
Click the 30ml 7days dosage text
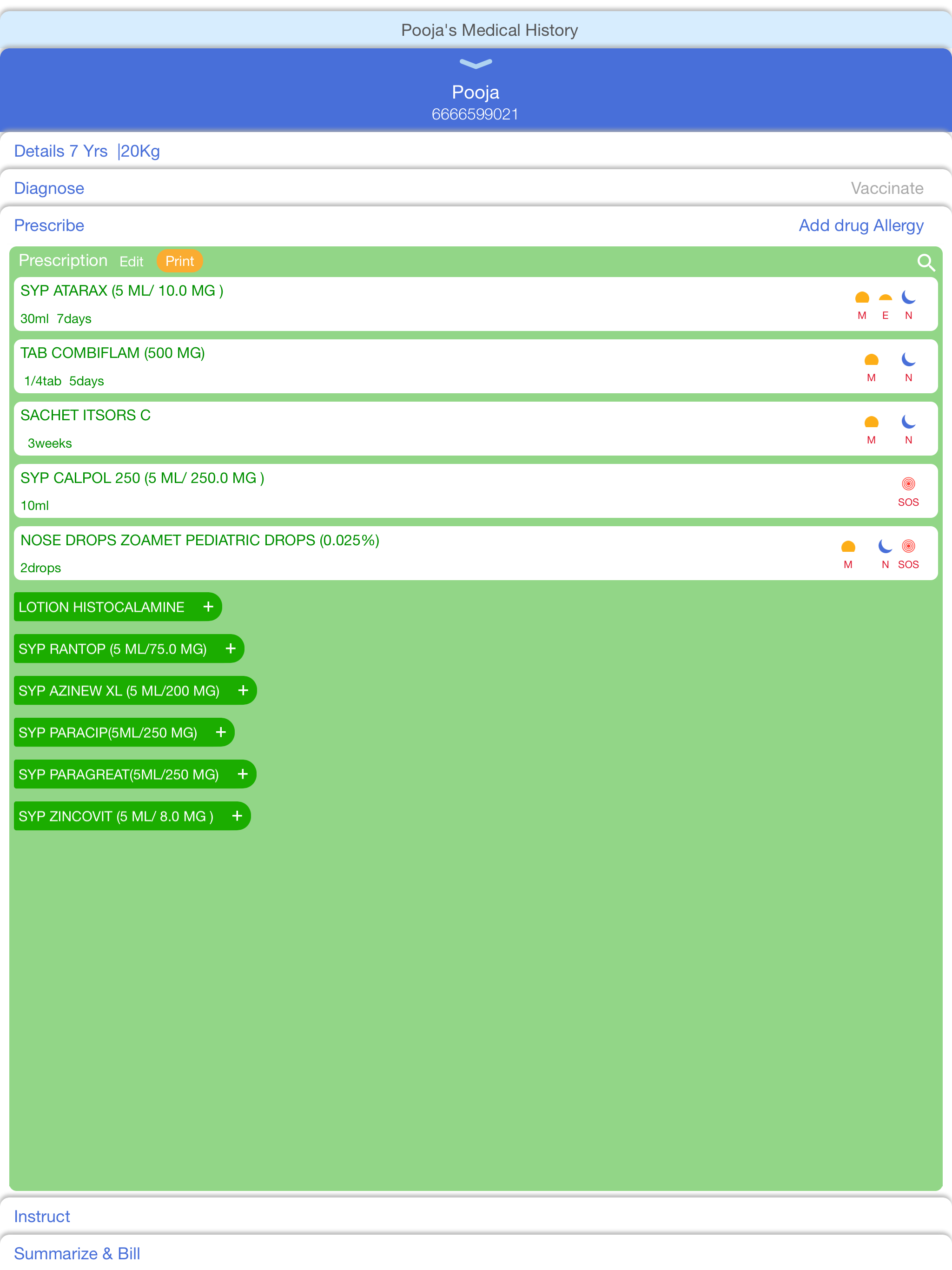[56, 318]
